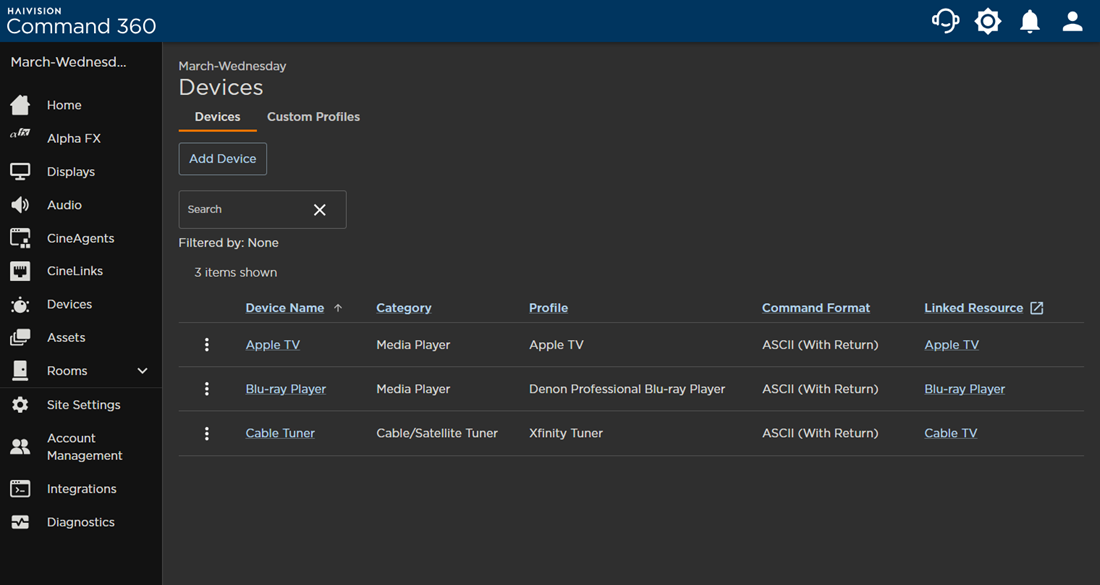Click "Denon Professional Blu-ray Player" profile cell
This screenshot has height=585, width=1100.
click(x=627, y=389)
